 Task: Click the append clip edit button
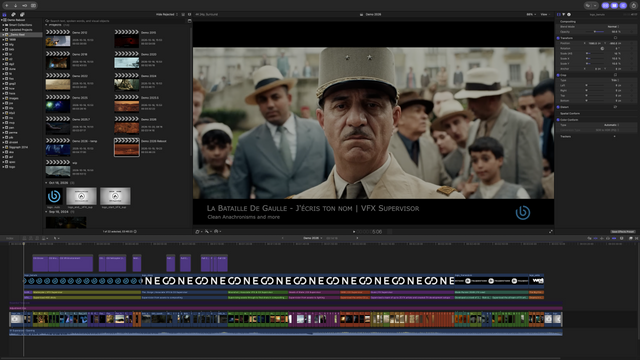[x=37, y=238]
